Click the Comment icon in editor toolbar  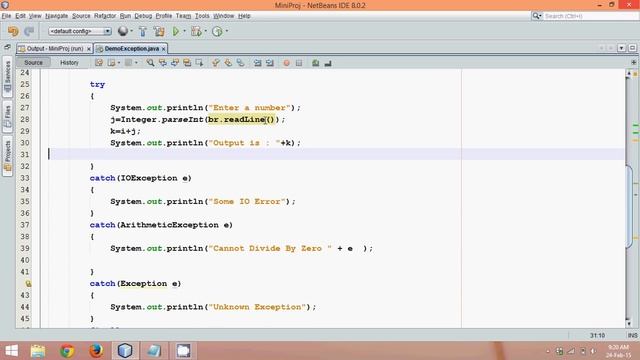[316, 63]
